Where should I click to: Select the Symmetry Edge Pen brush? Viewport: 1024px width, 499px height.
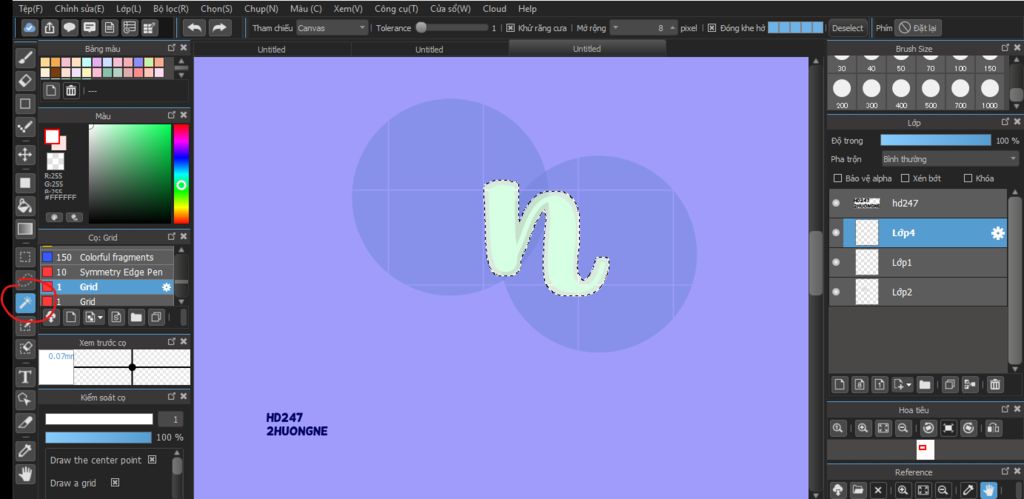click(x=107, y=272)
